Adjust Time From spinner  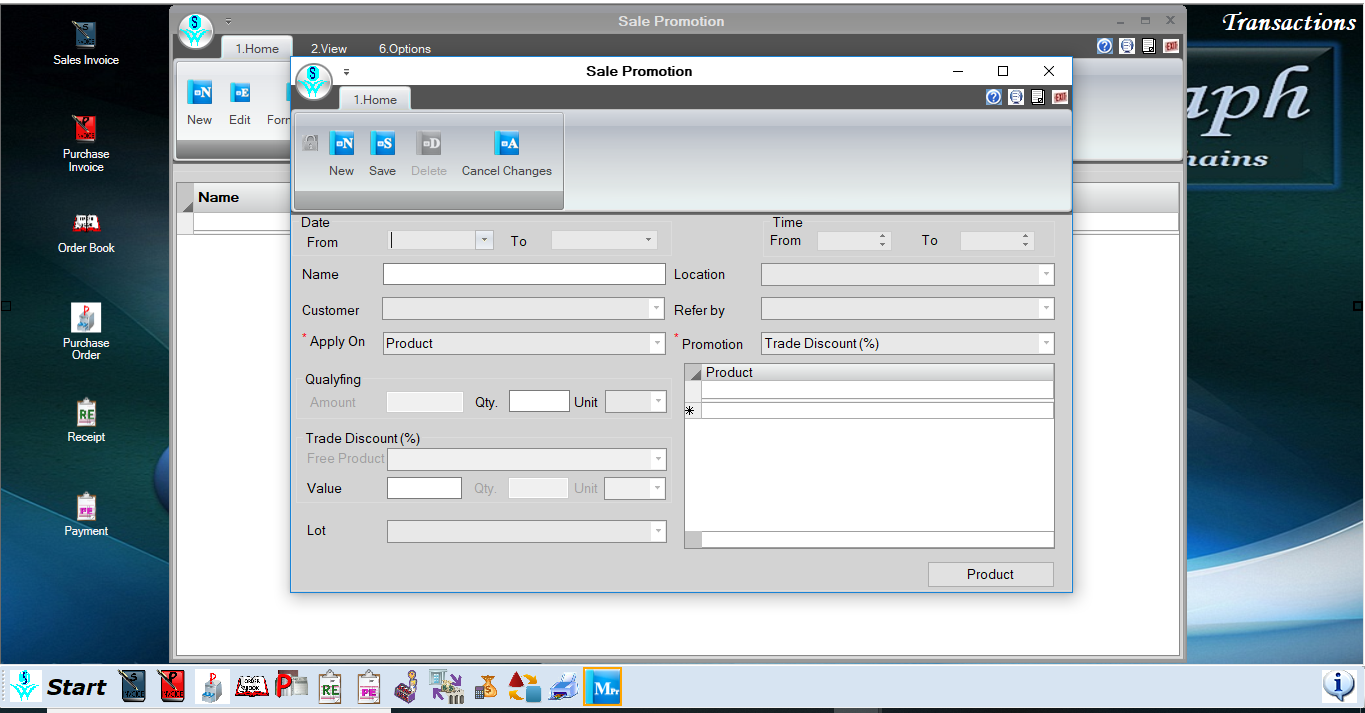click(883, 240)
